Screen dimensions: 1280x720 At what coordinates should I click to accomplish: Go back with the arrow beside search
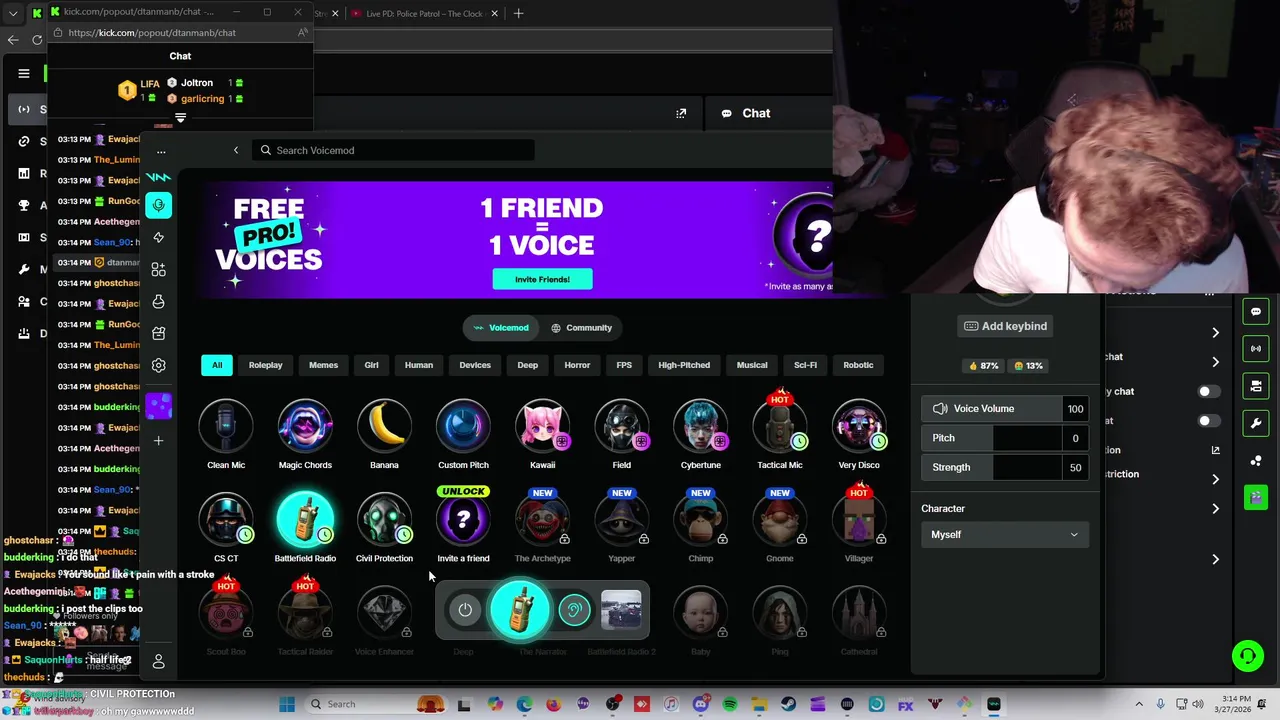[x=236, y=150]
